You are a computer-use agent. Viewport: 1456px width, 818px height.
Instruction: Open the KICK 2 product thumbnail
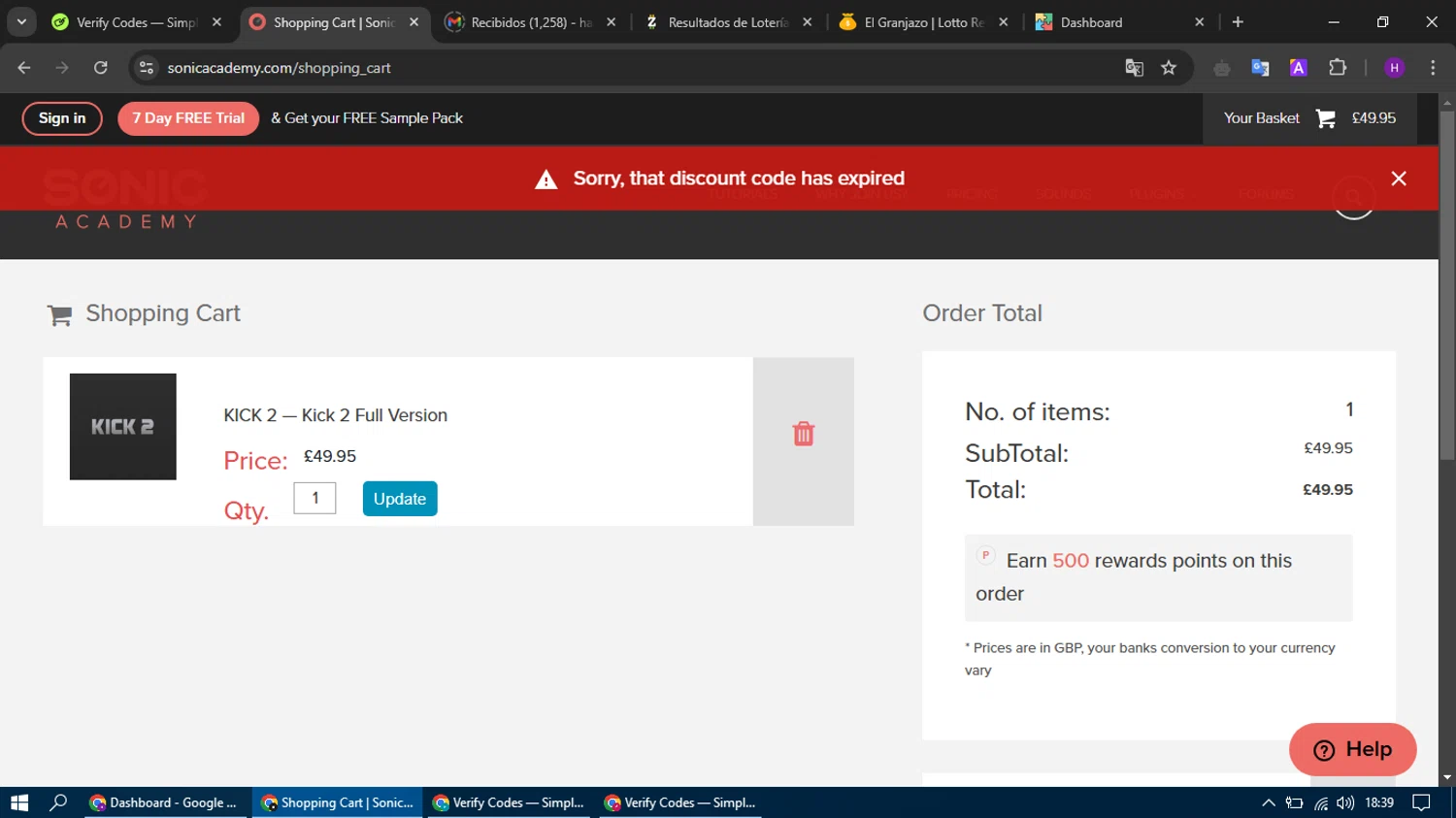pos(123,427)
